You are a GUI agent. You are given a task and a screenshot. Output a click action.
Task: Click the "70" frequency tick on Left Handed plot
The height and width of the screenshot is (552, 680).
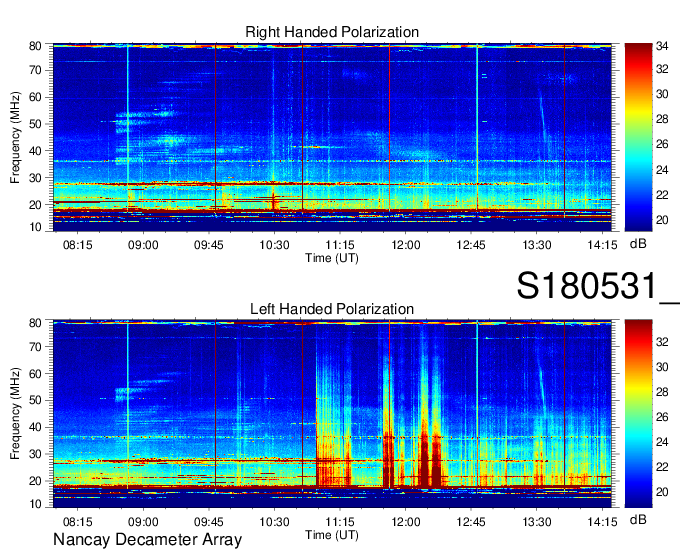click(x=35, y=347)
